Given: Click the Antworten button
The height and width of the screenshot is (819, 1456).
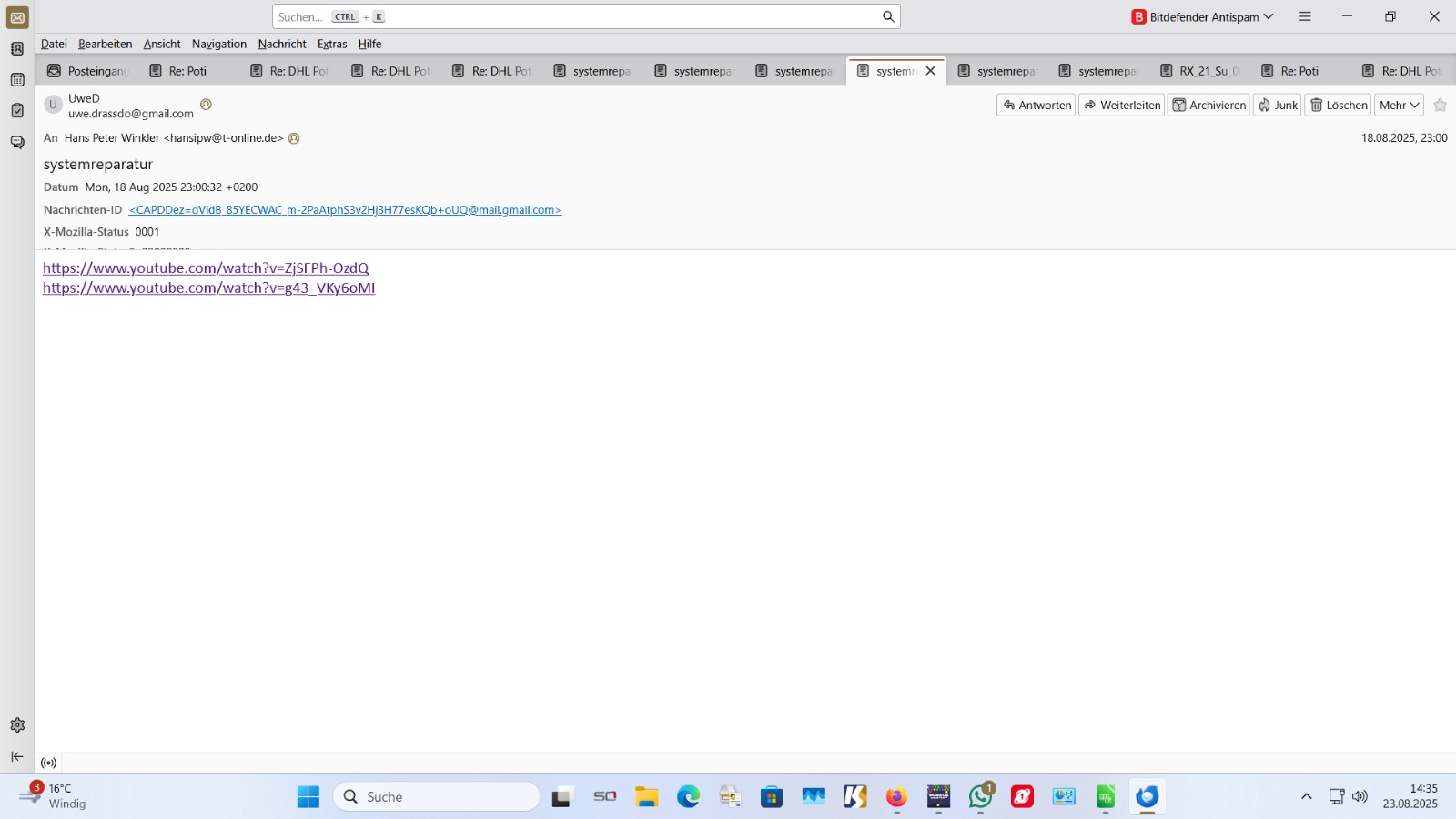Looking at the screenshot, I should click(1036, 106).
